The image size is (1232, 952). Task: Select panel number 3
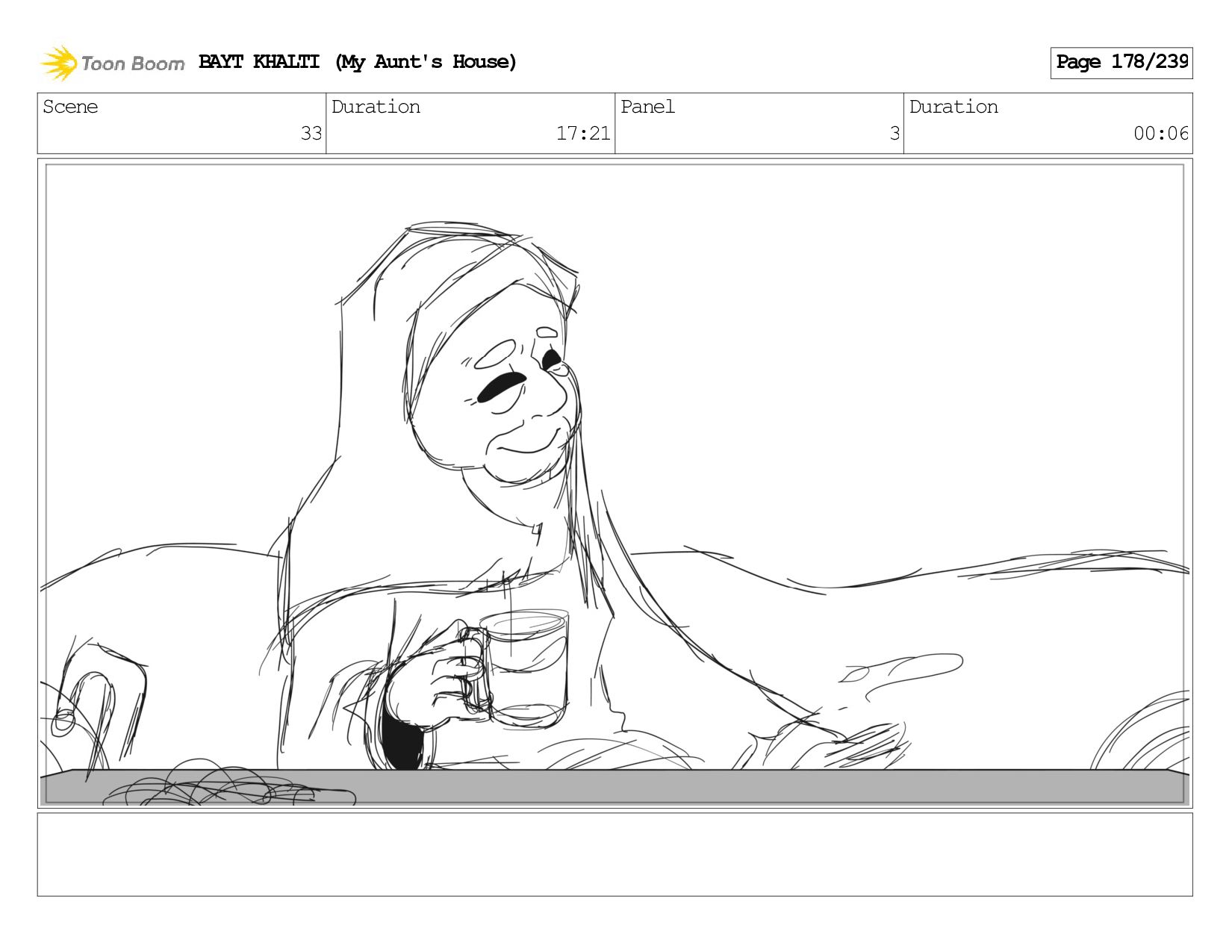[x=894, y=134]
